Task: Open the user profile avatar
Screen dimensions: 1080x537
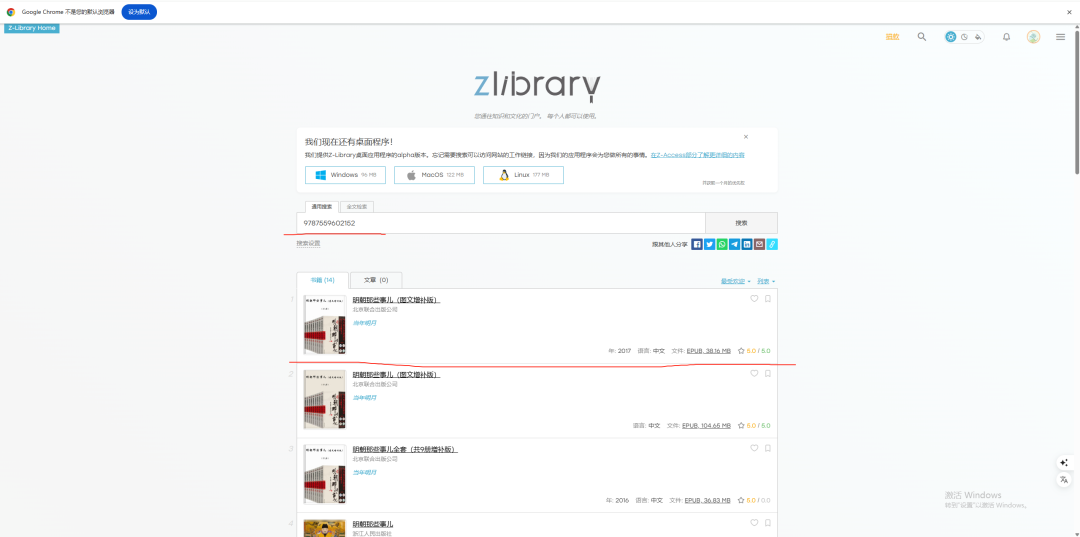Action: click(x=1033, y=37)
